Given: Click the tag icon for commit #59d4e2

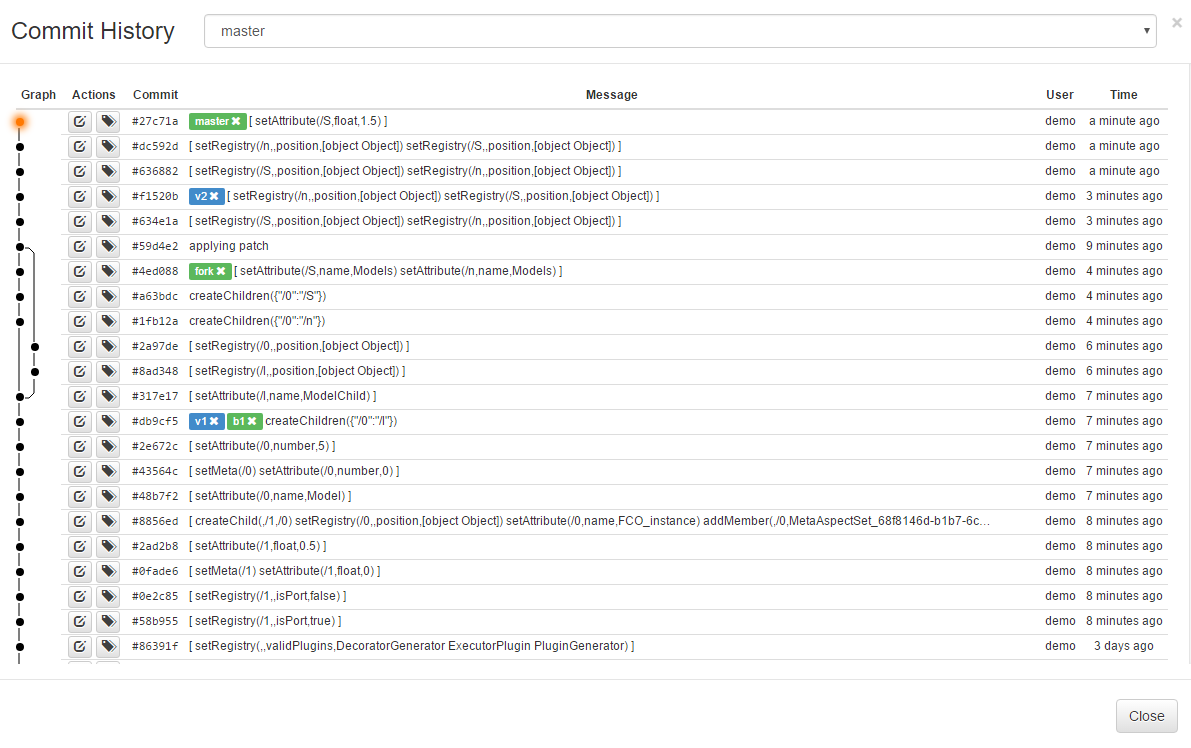Looking at the screenshot, I should pyautogui.click(x=108, y=246).
